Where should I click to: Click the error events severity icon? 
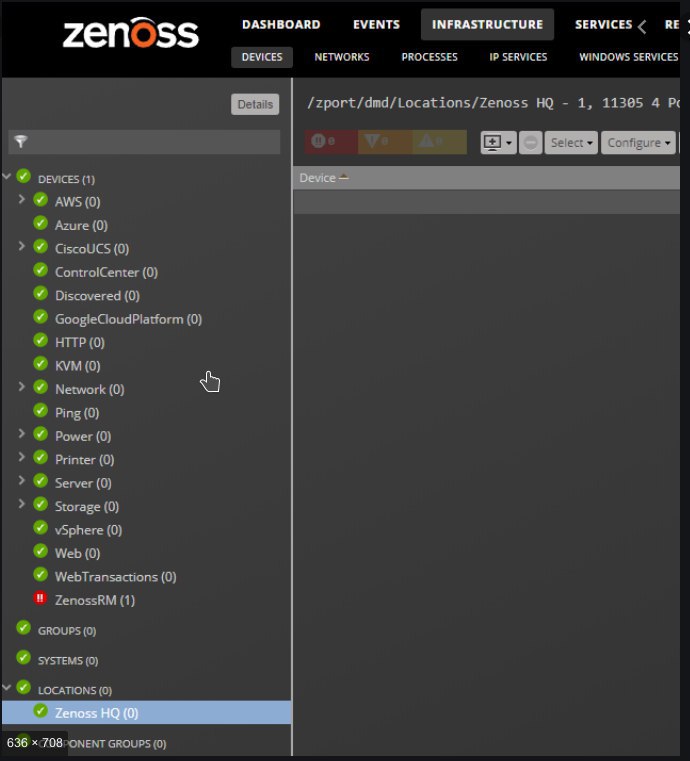coord(373,141)
